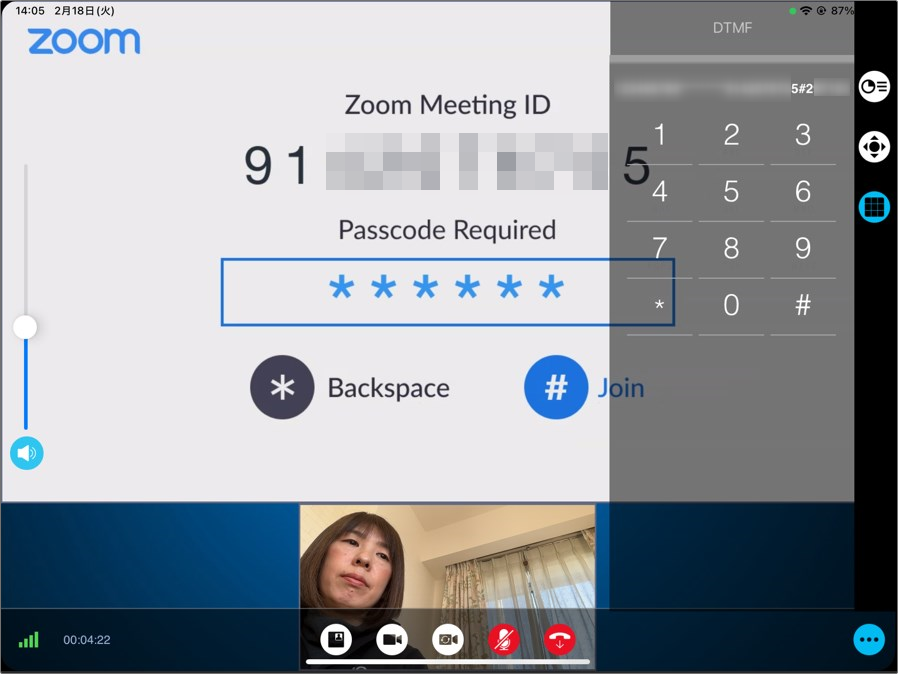Click the Backspace label text
The width and height of the screenshot is (898, 674).
(x=388, y=388)
